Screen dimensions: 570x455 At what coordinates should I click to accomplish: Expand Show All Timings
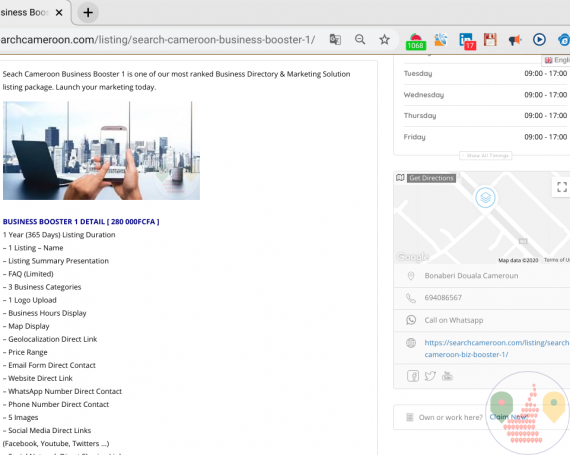486,156
